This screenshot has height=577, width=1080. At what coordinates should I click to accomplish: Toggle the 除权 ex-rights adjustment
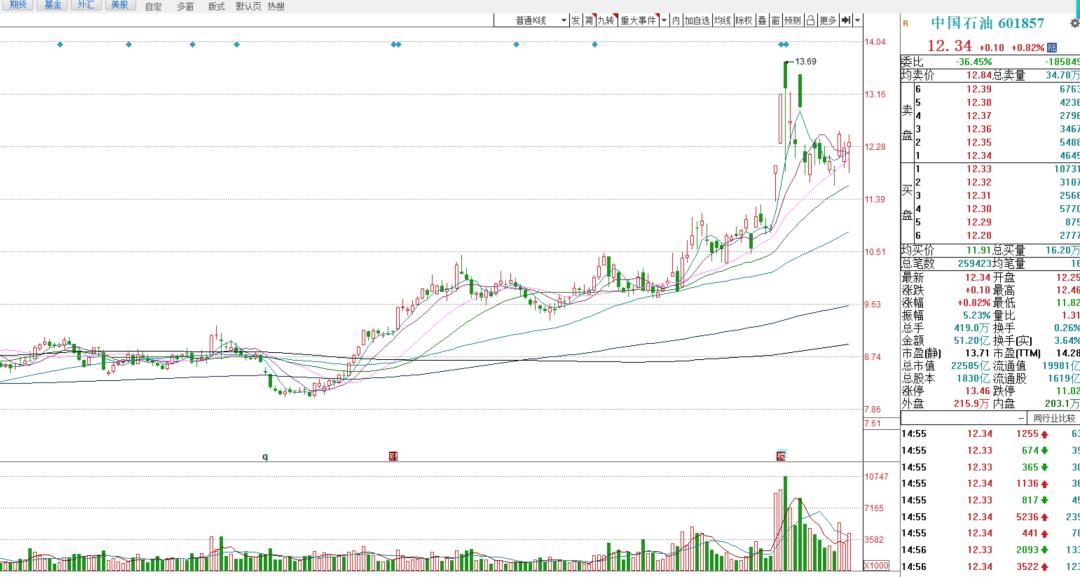pyautogui.click(x=743, y=20)
